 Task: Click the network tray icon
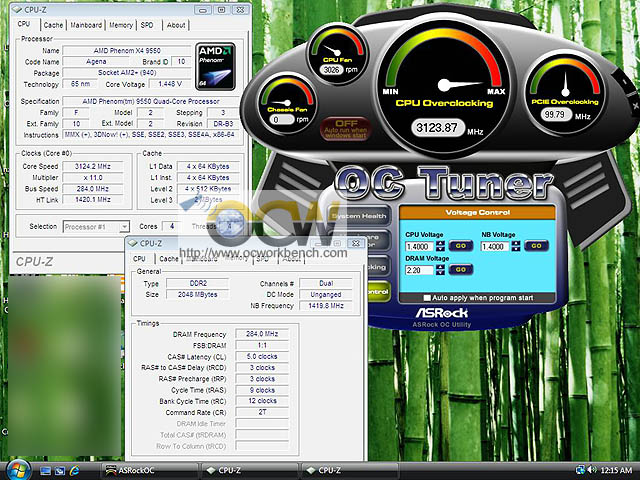pyautogui.click(x=580, y=470)
